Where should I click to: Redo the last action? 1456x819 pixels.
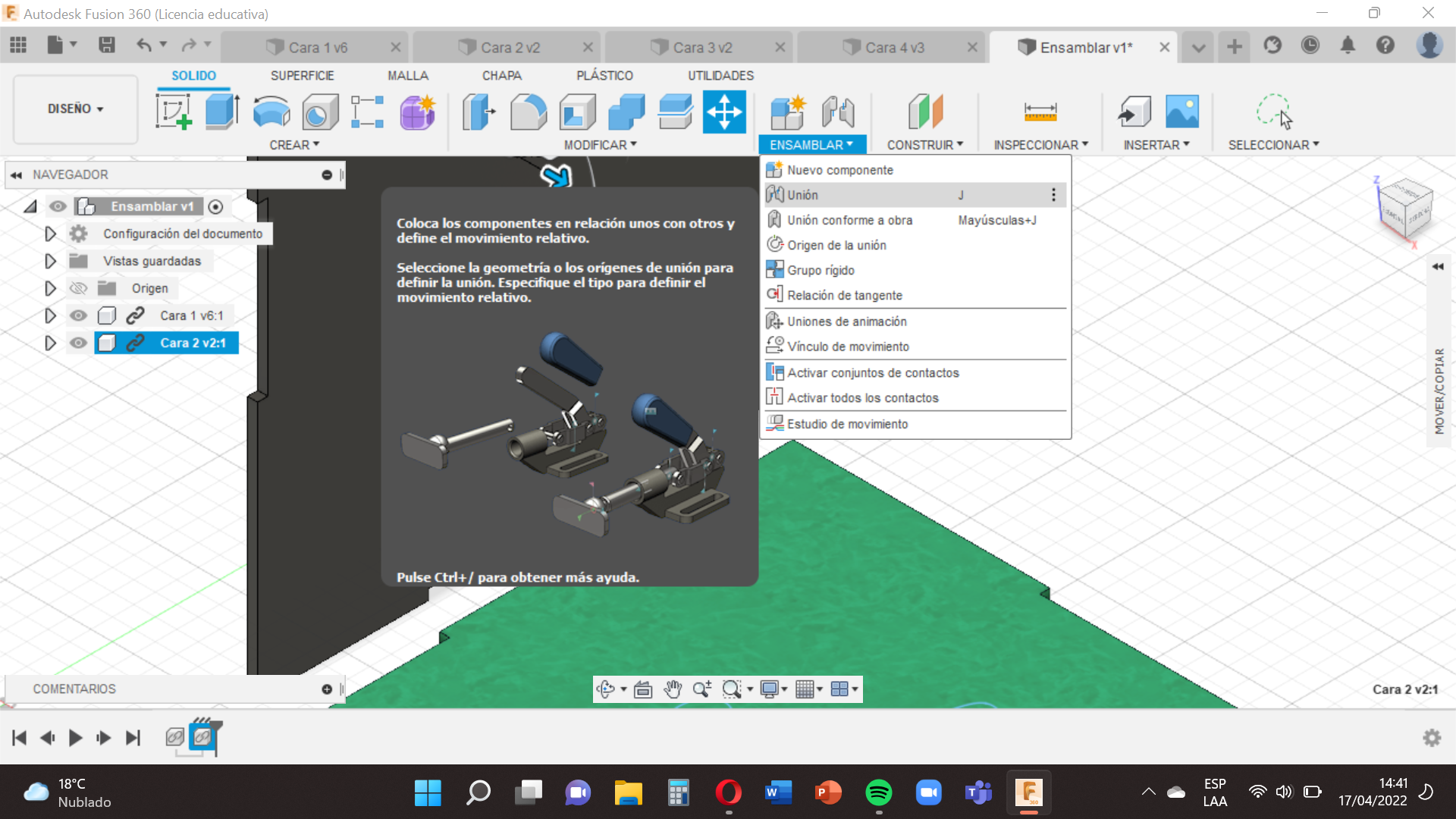click(x=189, y=45)
